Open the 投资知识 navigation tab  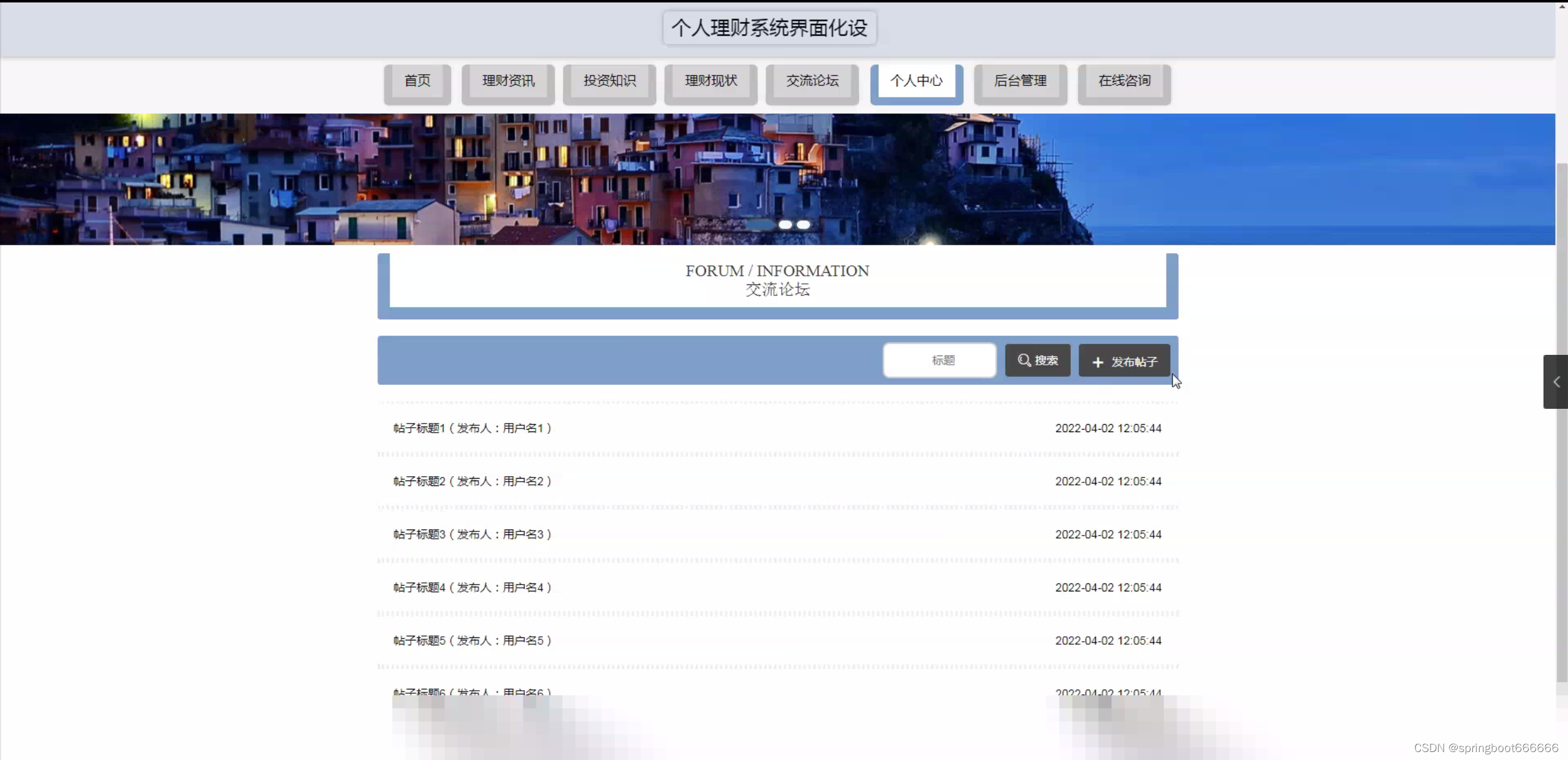pyautogui.click(x=609, y=81)
